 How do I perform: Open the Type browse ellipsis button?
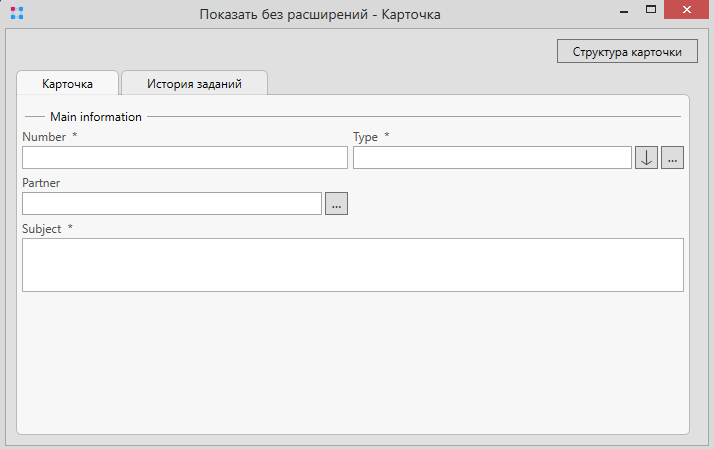tap(672, 157)
